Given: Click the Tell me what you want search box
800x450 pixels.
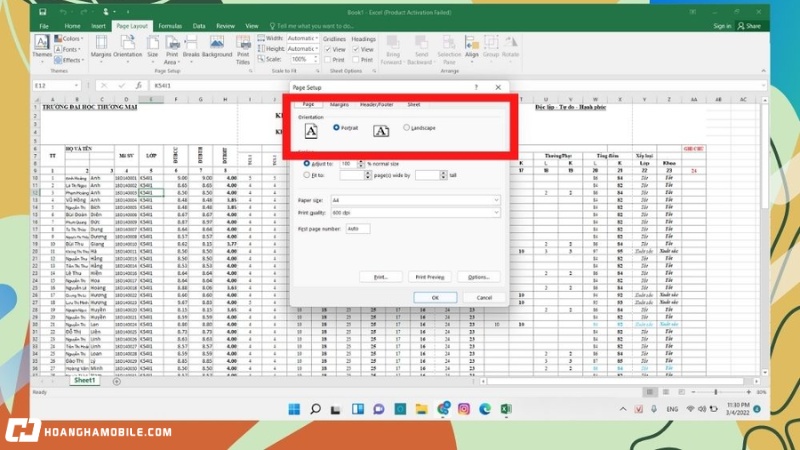Looking at the screenshot, I should coord(312,26).
